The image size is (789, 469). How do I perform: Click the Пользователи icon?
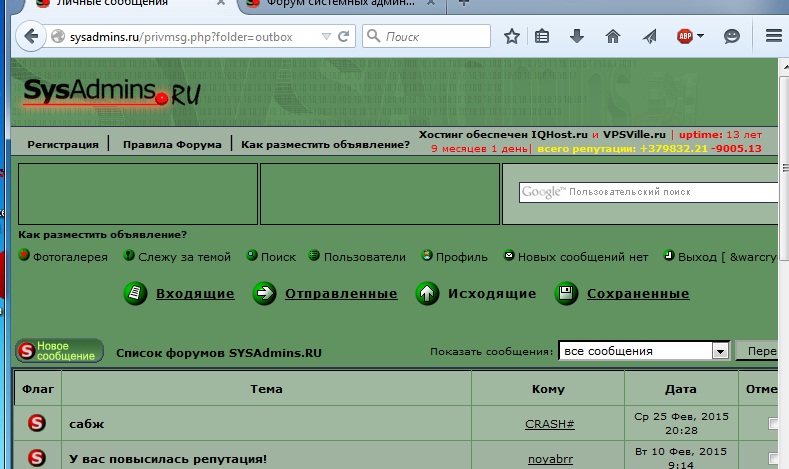pyautogui.click(x=314, y=255)
